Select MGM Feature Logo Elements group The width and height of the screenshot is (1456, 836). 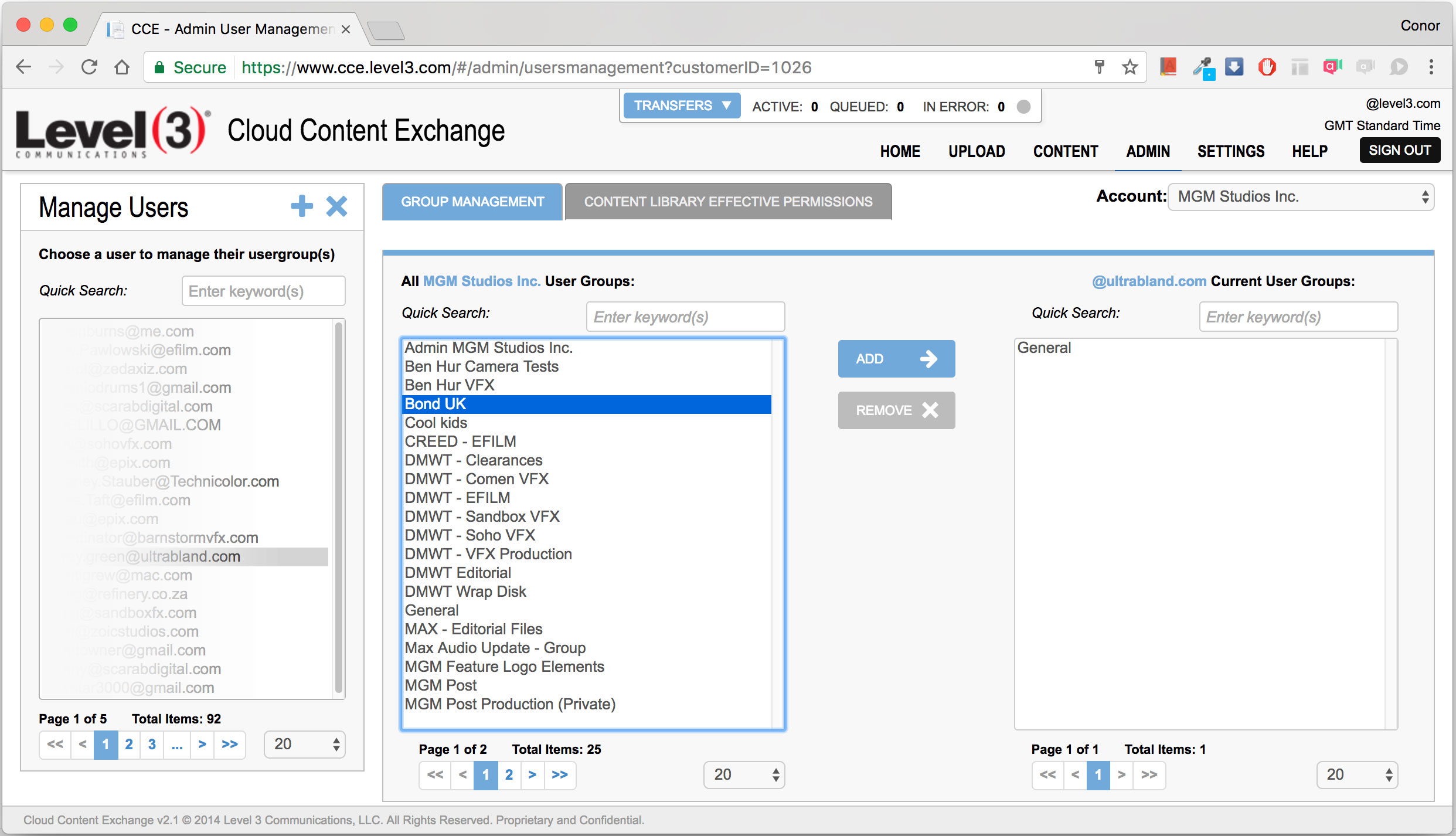587,667
